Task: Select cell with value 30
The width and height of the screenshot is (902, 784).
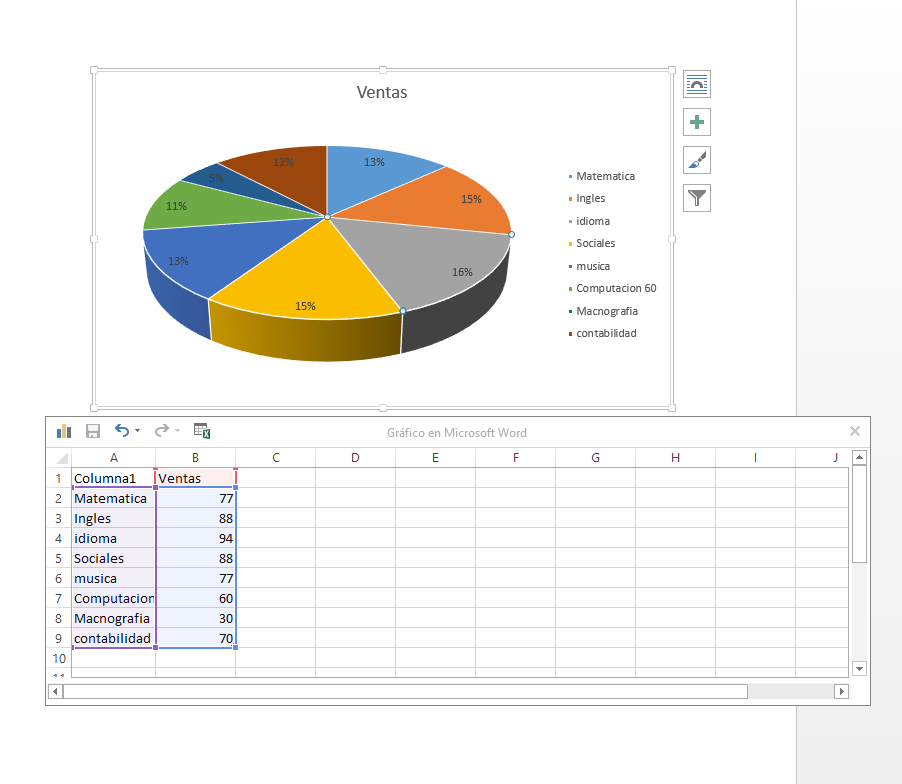Action: pos(196,618)
